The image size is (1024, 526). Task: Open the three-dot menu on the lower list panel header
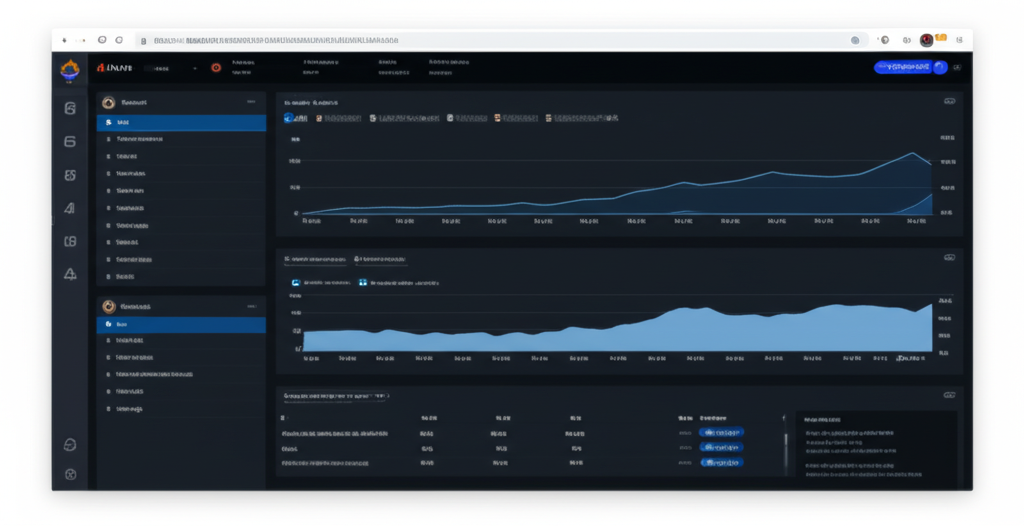point(250,306)
